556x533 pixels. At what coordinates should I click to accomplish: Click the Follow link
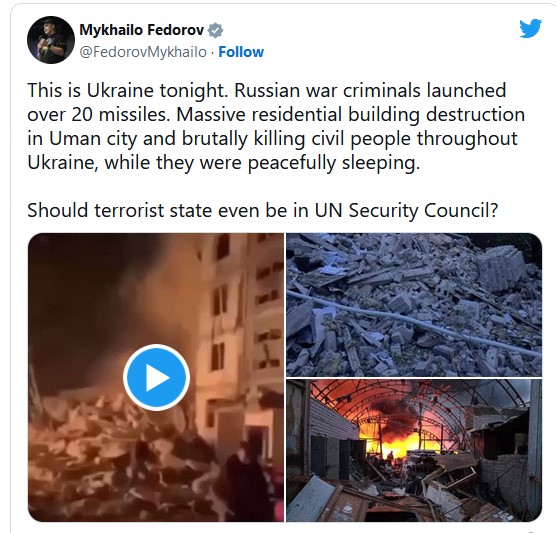coord(241,52)
